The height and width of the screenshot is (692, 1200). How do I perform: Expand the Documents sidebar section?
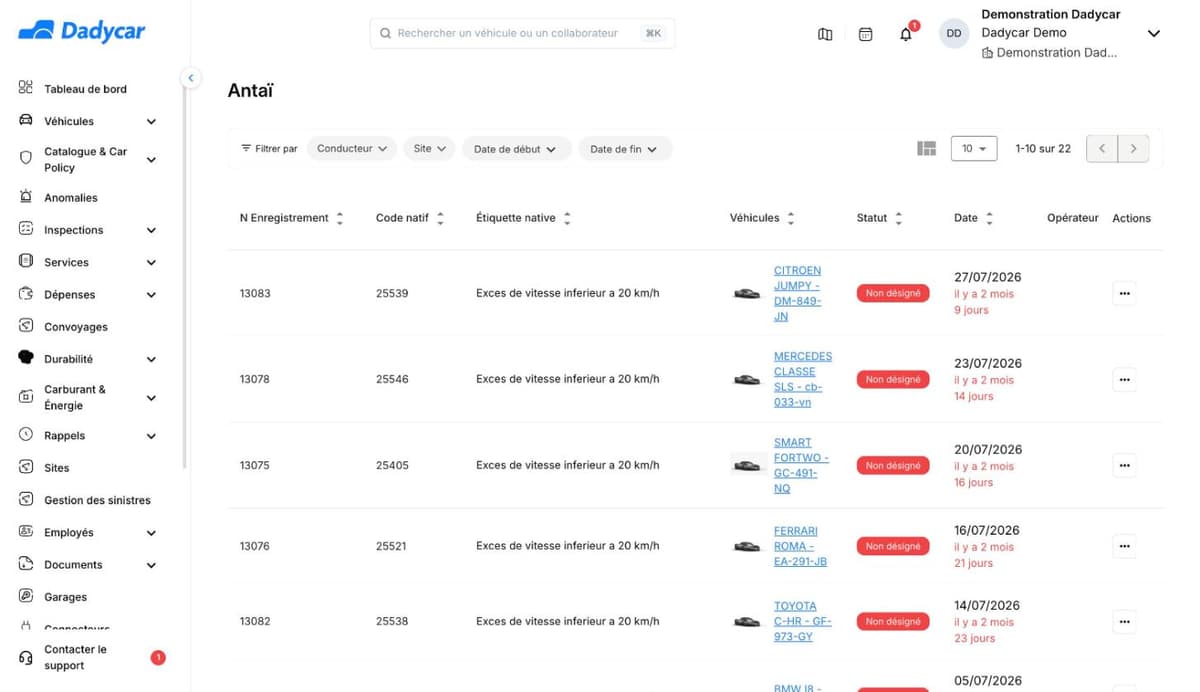(x=151, y=565)
